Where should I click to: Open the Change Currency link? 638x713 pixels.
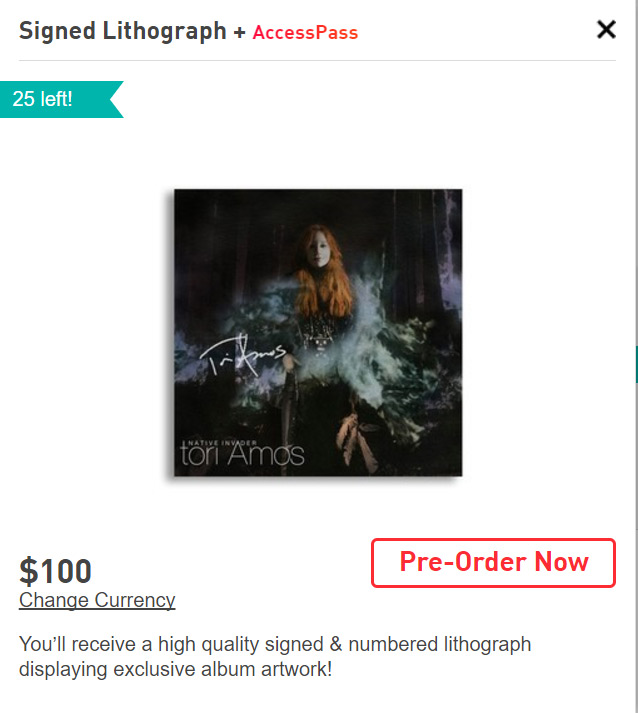(x=97, y=600)
